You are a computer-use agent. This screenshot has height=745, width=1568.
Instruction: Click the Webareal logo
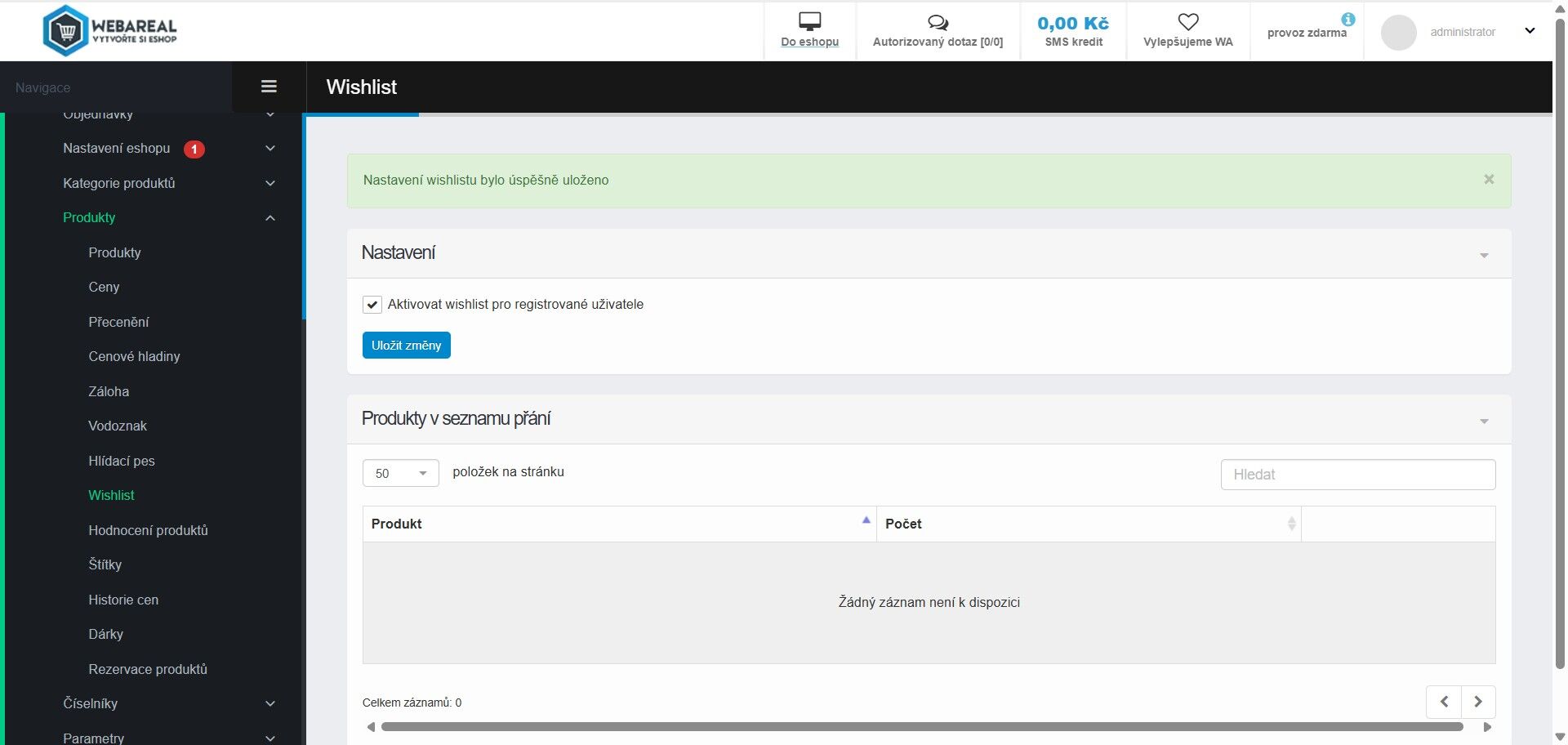(x=109, y=31)
